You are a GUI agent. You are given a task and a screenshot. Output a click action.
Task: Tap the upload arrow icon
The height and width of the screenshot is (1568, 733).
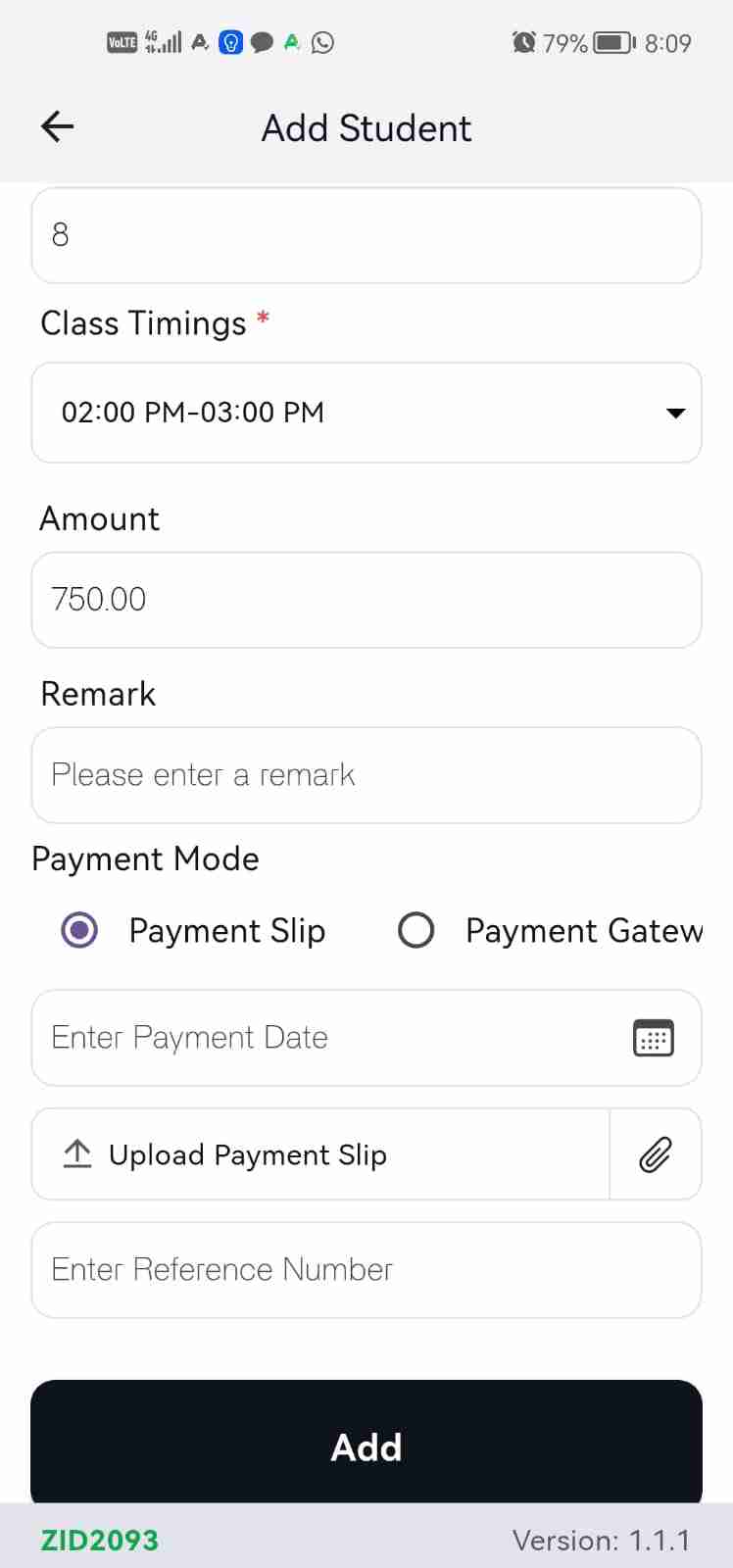(x=76, y=1154)
